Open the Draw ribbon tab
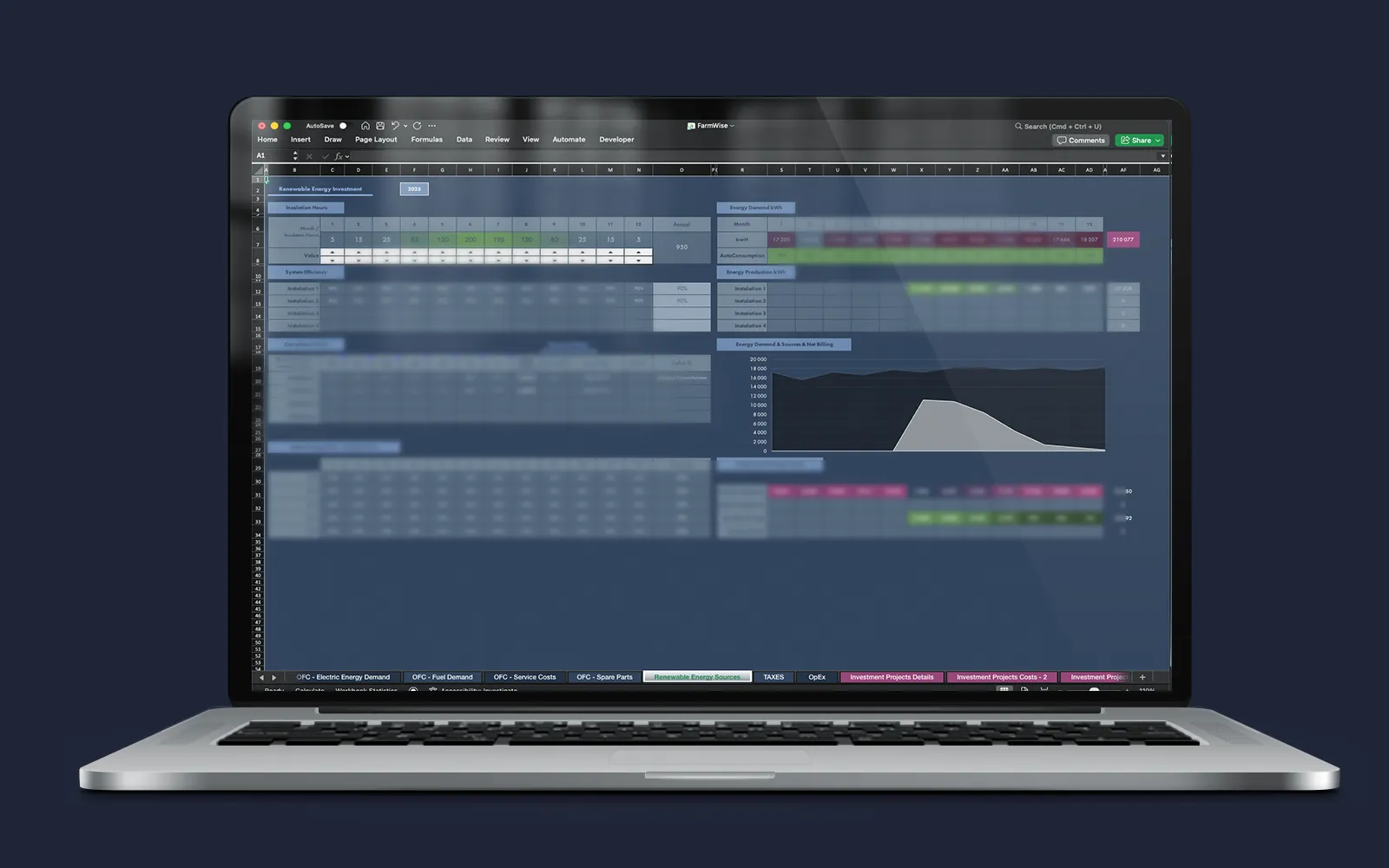Image resolution: width=1389 pixels, height=868 pixels. [333, 140]
